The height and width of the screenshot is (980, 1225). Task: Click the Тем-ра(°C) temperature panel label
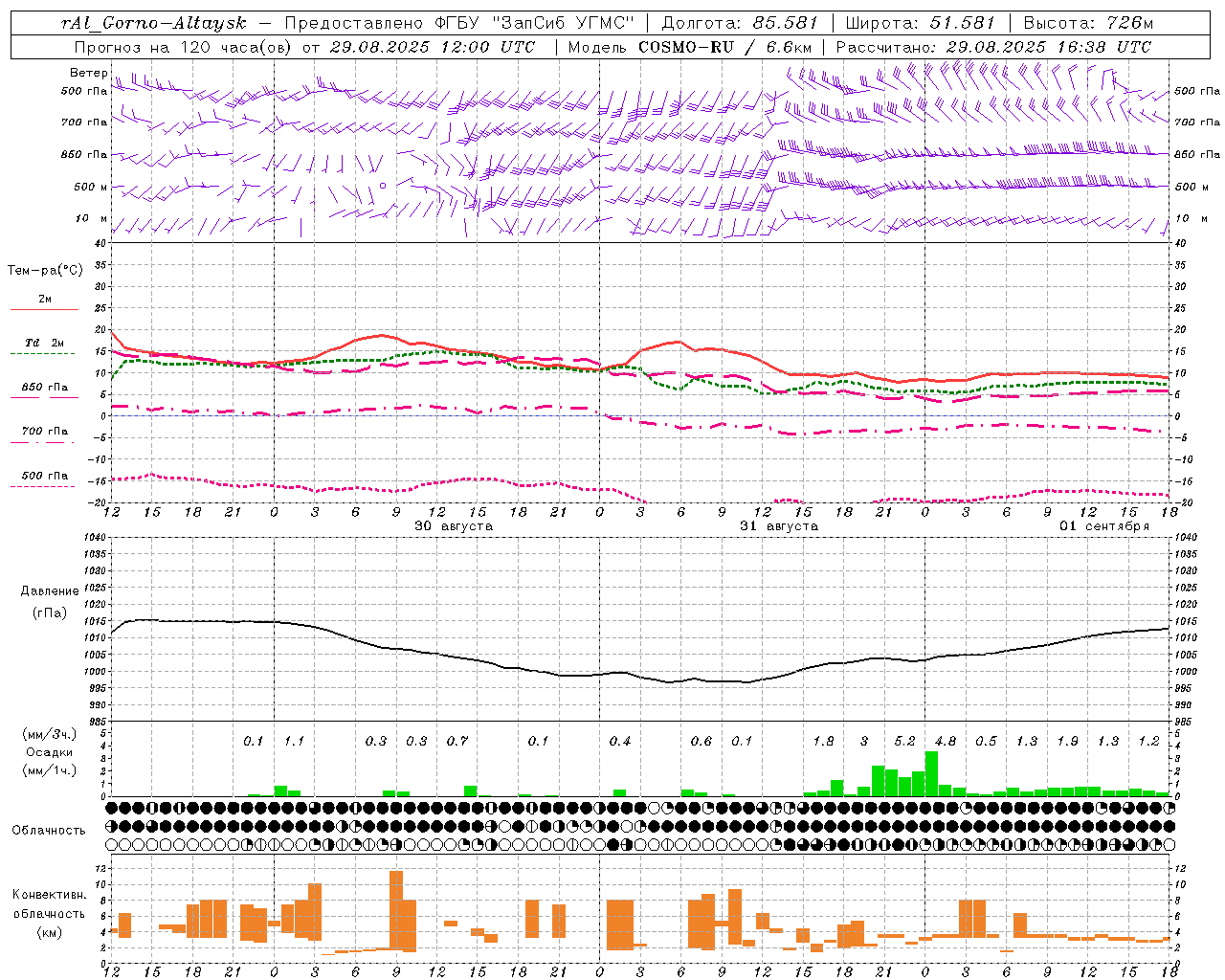pos(45,271)
